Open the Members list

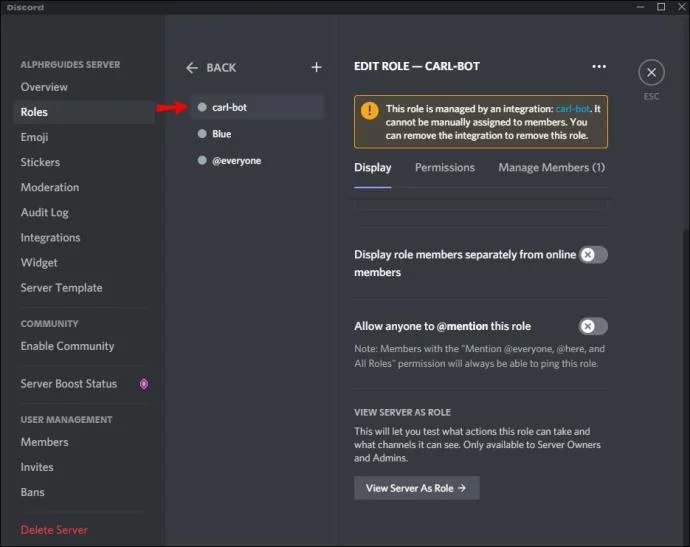tap(44, 442)
